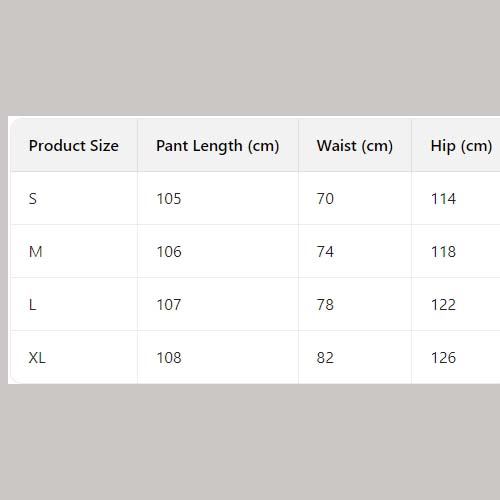Click hip value 122
This screenshot has width=500, height=500.
[x=443, y=305]
